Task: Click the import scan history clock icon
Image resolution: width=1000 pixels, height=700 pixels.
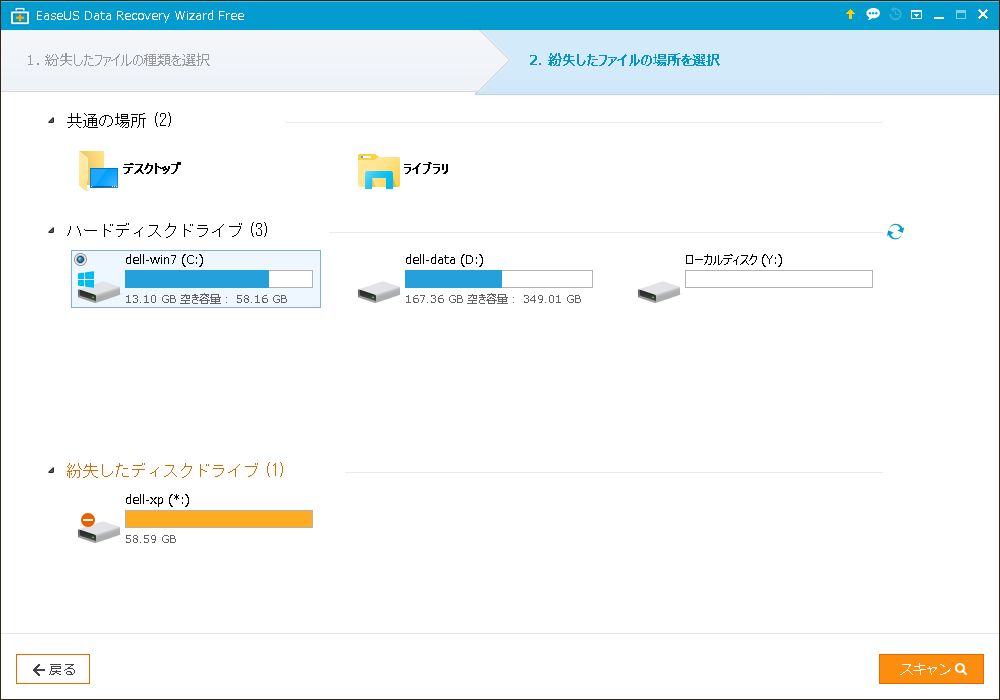Action: (x=895, y=15)
